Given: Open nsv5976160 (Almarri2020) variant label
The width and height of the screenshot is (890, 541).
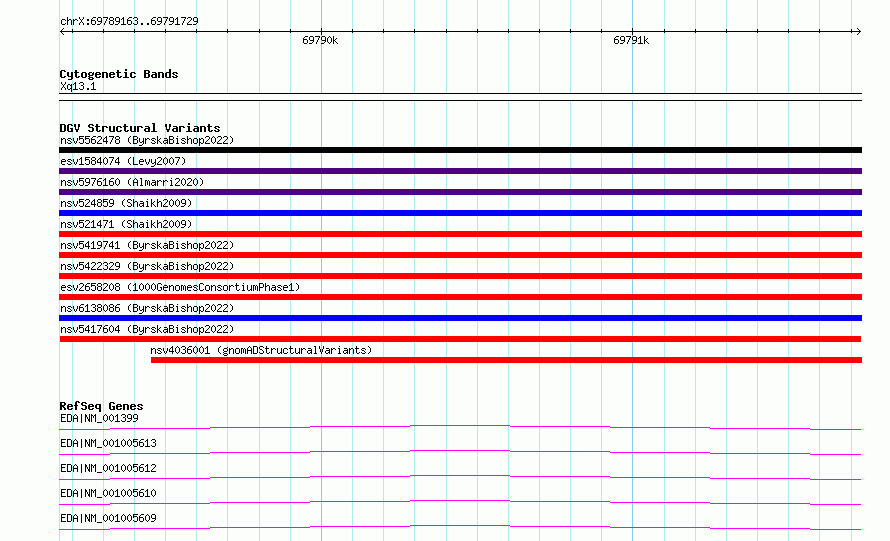Looking at the screenshot, I should (132, 182).
